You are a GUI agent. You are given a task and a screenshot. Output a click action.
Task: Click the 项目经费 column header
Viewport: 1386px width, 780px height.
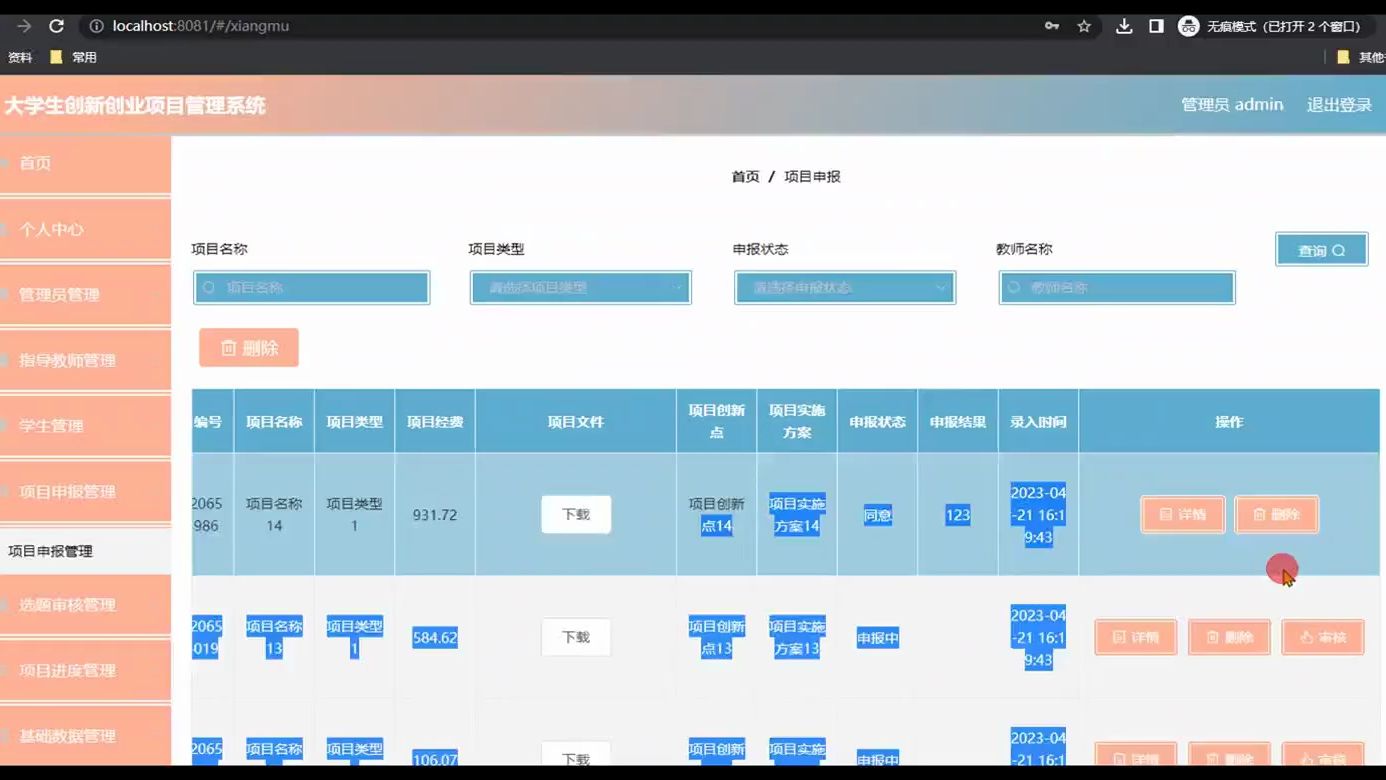click(435, 422)
